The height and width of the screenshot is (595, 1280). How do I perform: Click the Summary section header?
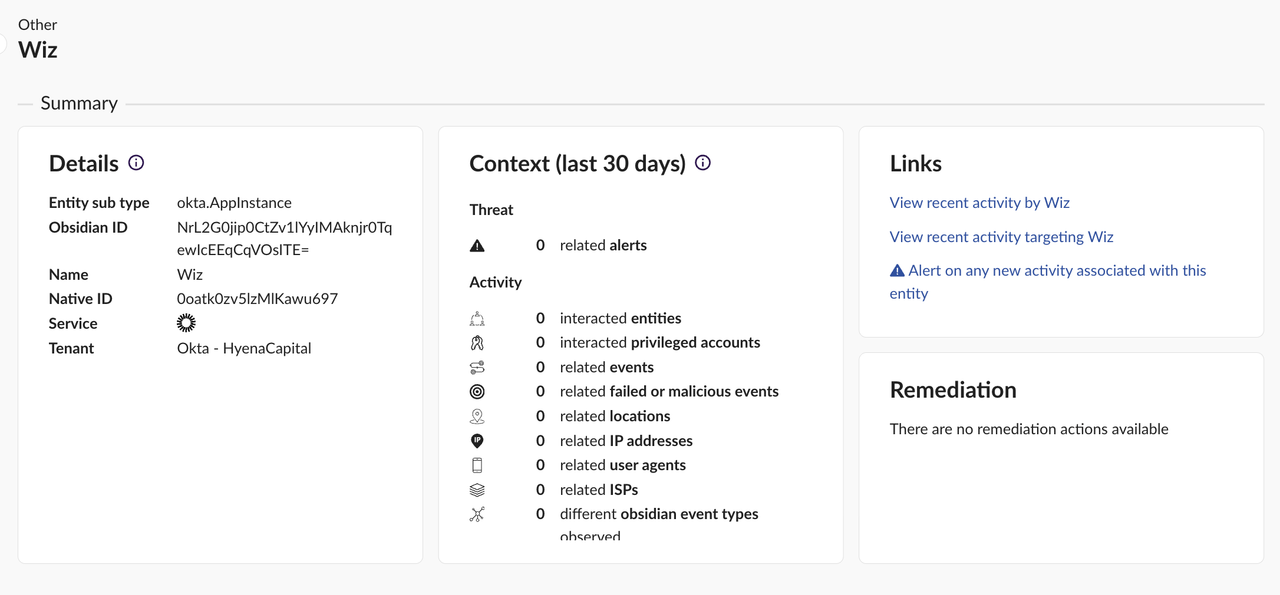[x=79, y=103]
